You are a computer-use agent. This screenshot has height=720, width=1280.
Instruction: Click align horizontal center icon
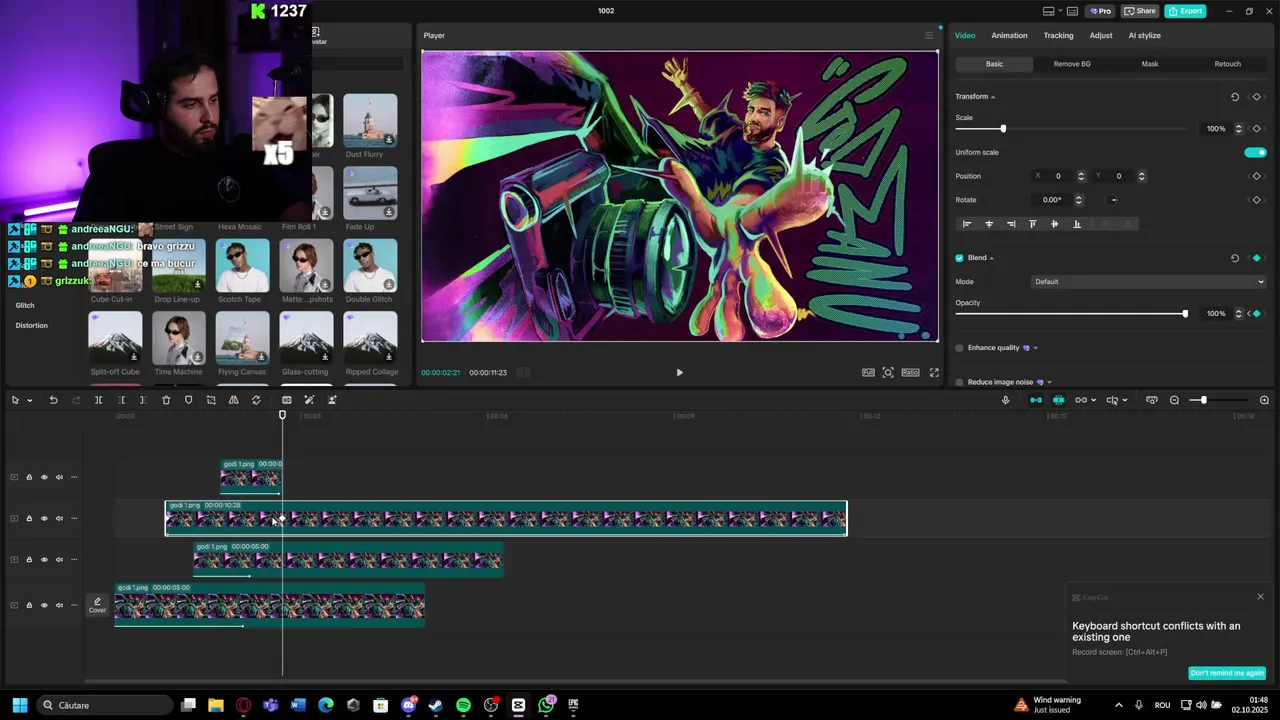(989, 224)
